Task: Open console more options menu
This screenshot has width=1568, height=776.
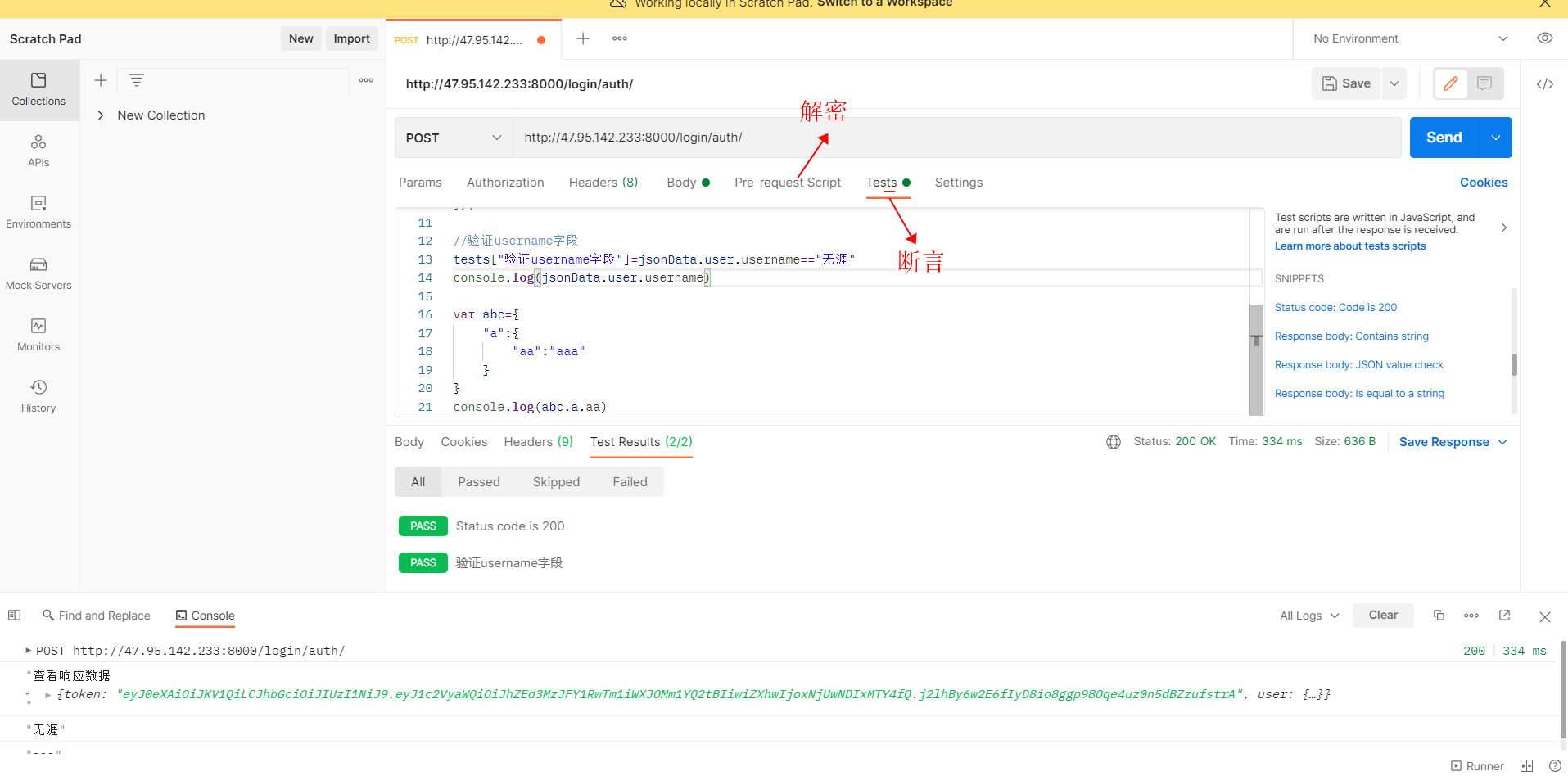Action: click(x=1471, y=616)
